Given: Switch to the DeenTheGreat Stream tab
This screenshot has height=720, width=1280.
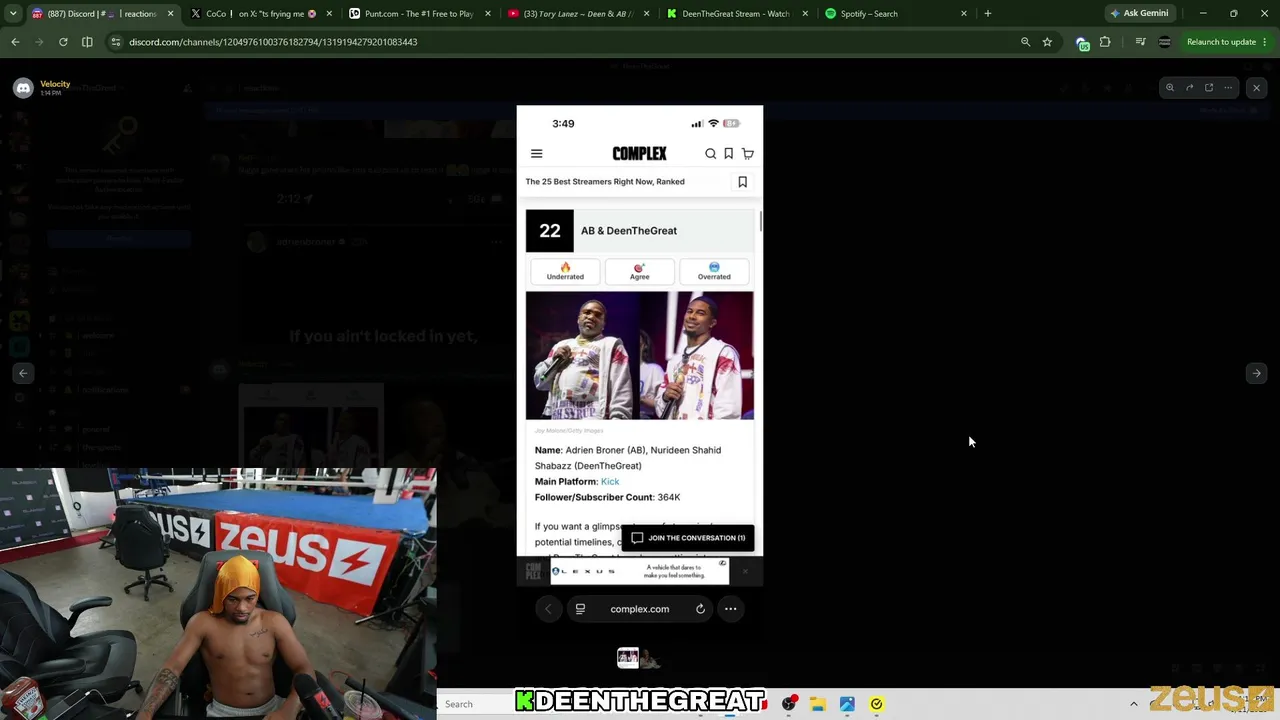Looking at the screenshot, I should pyautogui.click(x=737, y=14).
